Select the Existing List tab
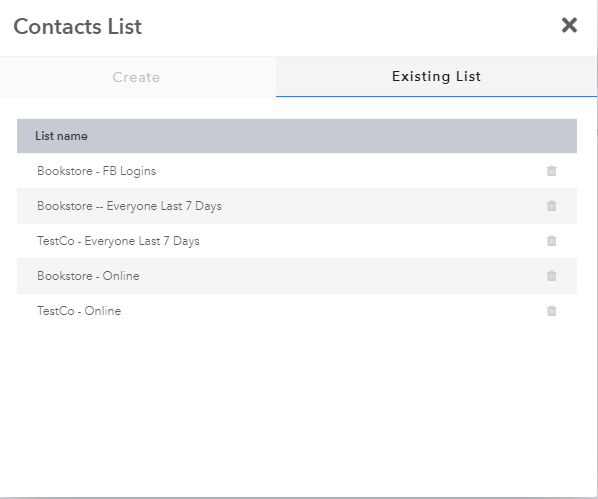 coord(436,76)
